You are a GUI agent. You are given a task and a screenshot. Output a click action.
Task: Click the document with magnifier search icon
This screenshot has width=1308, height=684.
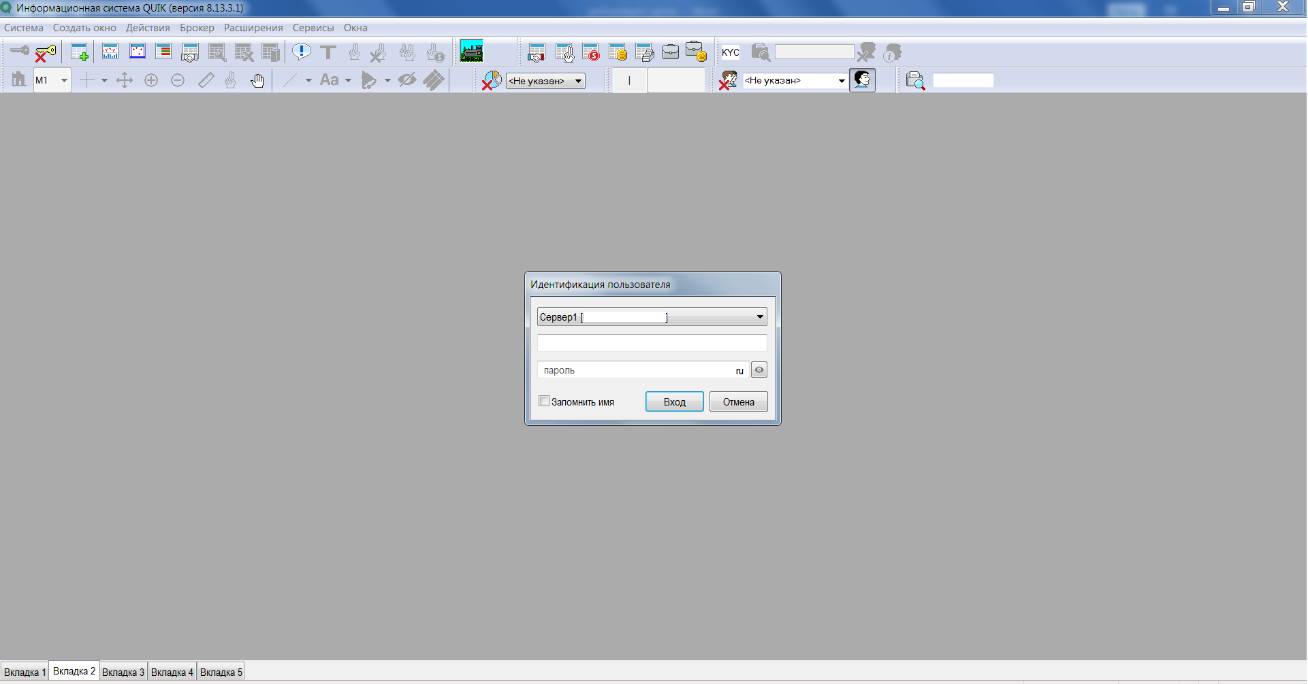coord(915,81)
